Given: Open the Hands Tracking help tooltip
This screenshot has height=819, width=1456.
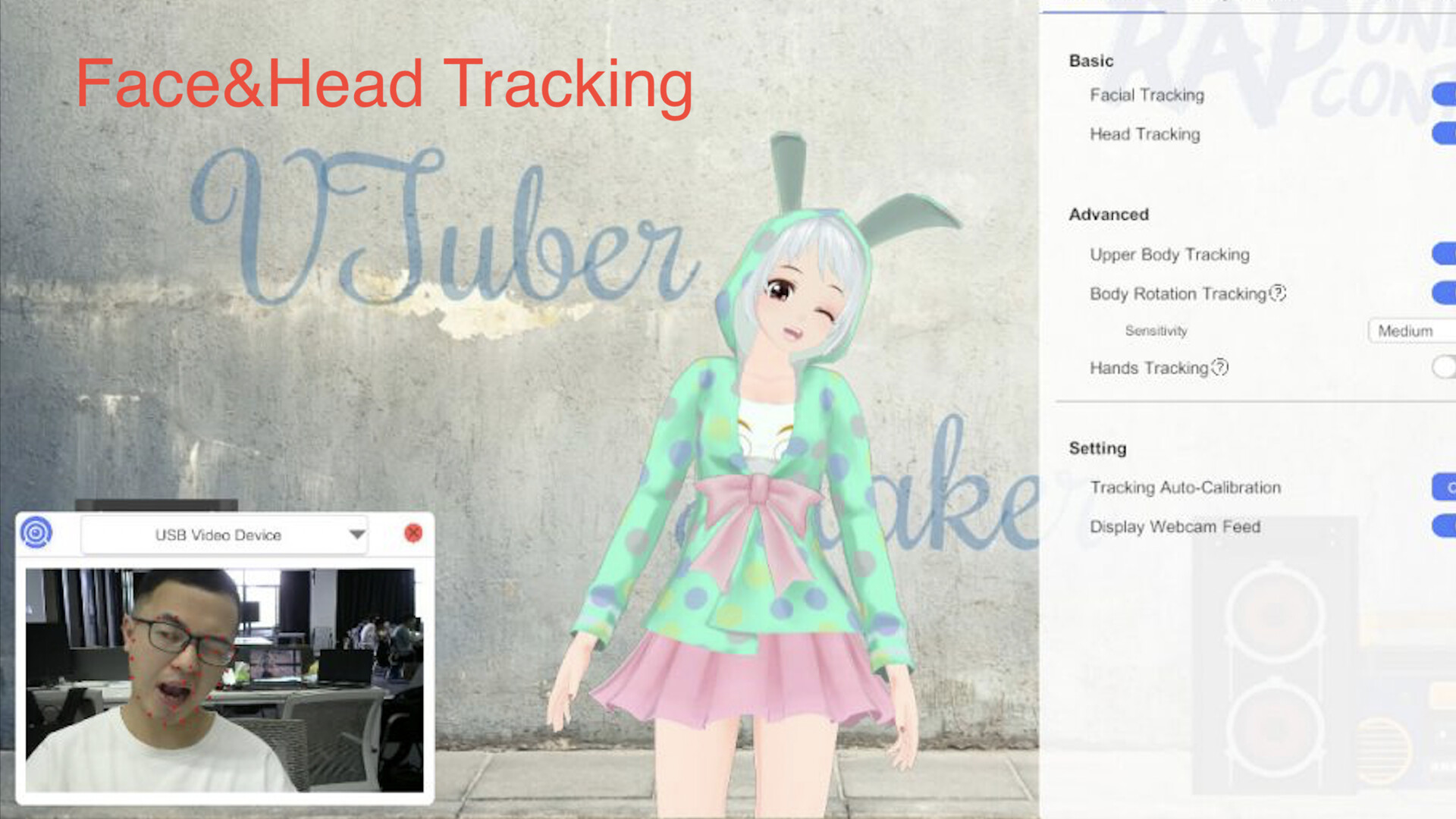Looking at the screenshot, I should 1220,368.
